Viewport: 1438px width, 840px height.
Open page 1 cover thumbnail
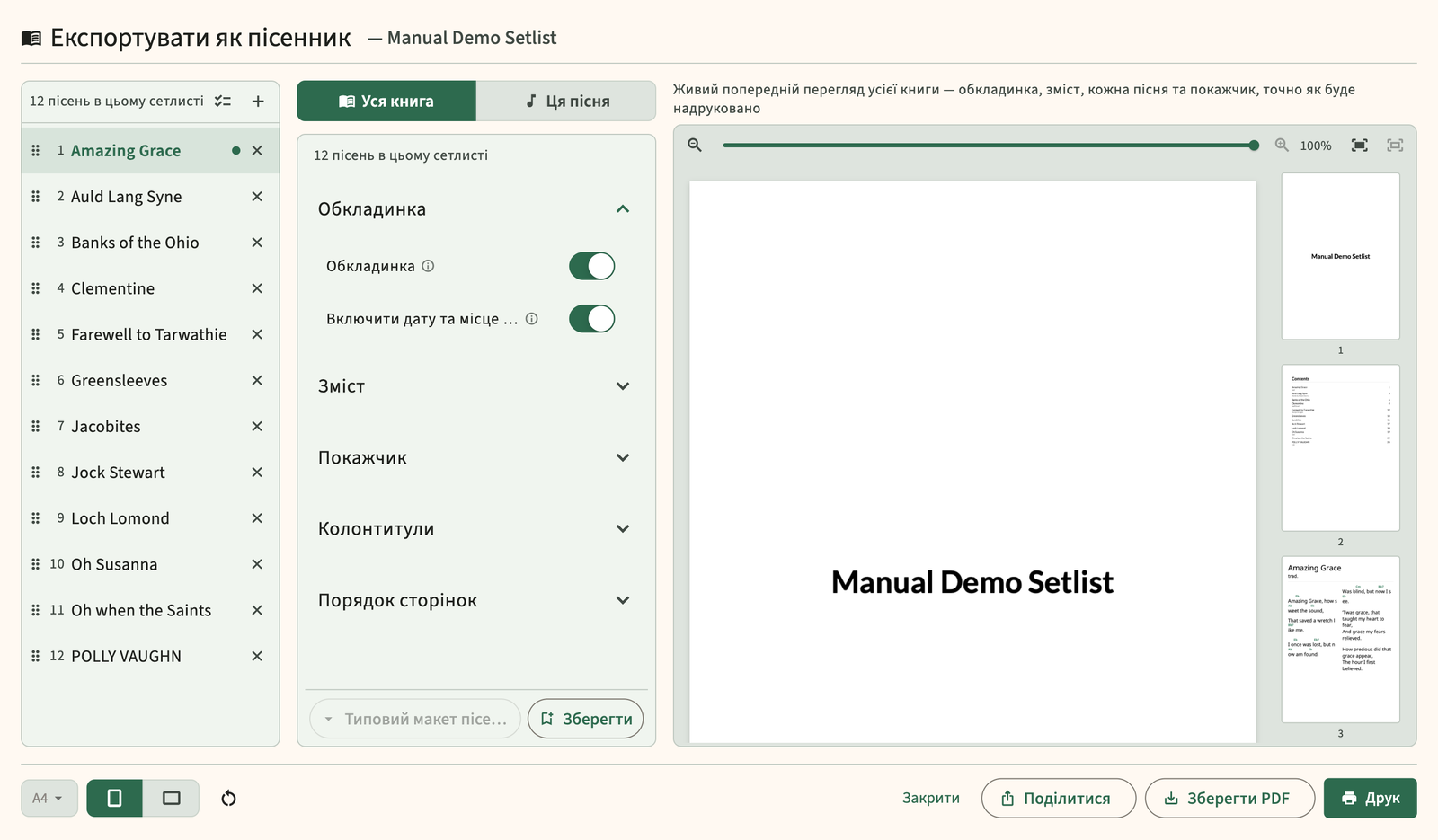(x=1341, y=256)
